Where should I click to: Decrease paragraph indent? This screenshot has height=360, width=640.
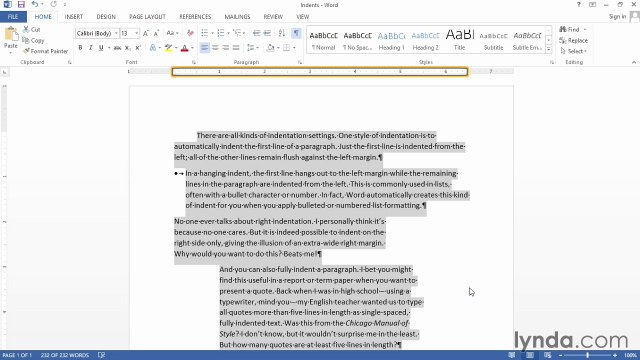pyautogui.click(x=257, y=33)
